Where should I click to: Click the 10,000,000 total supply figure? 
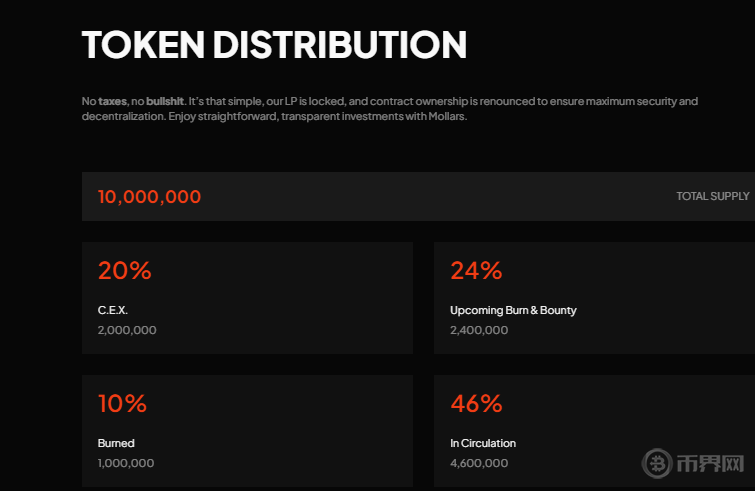tap(149, 197)
